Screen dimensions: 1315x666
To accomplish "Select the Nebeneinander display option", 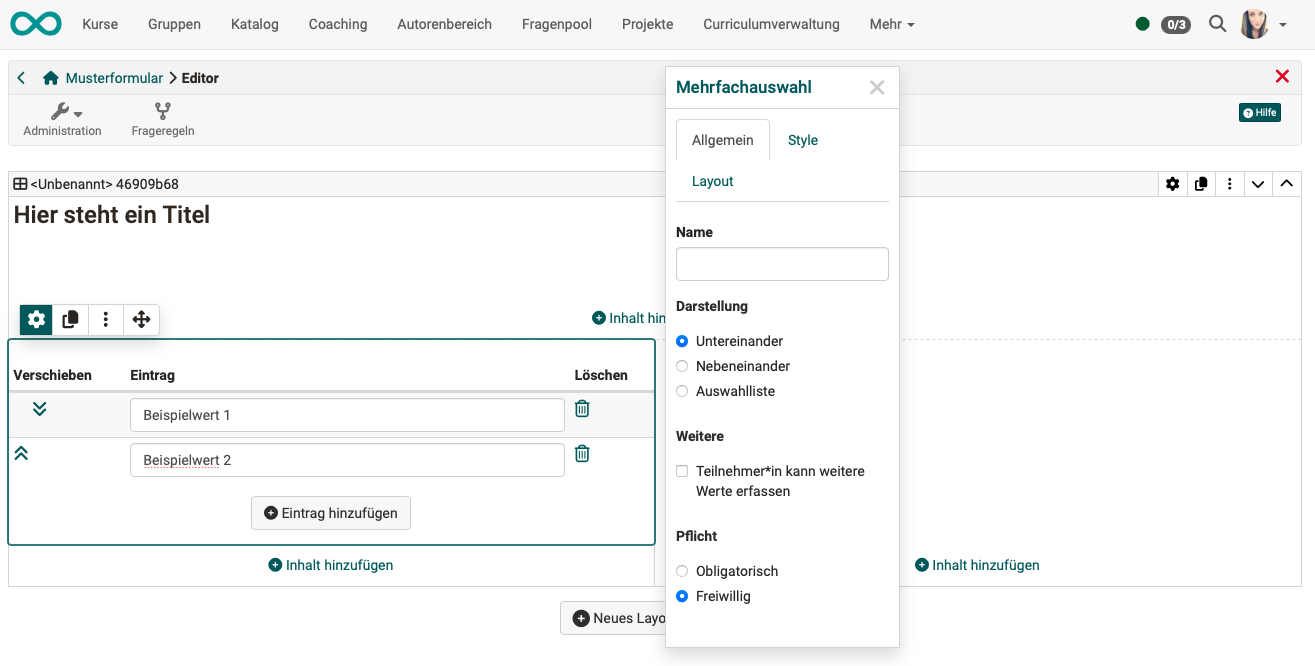I will point(682,366).
